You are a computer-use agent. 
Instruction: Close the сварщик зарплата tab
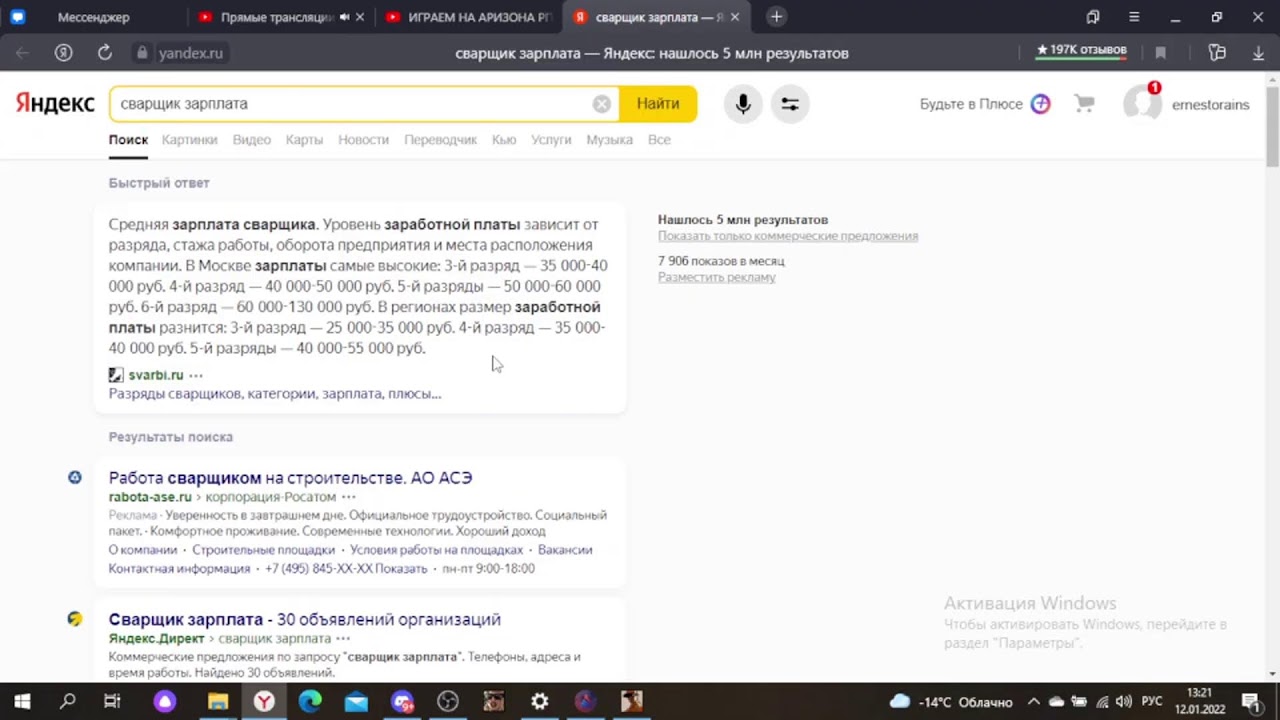[735, 17]
